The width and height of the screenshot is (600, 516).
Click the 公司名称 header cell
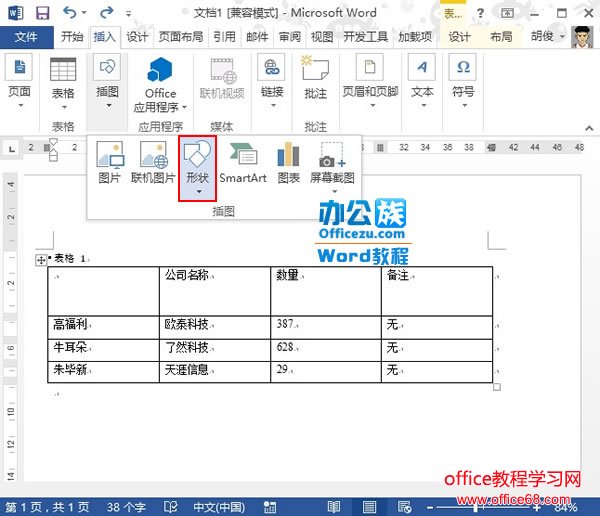click(215, 291)
